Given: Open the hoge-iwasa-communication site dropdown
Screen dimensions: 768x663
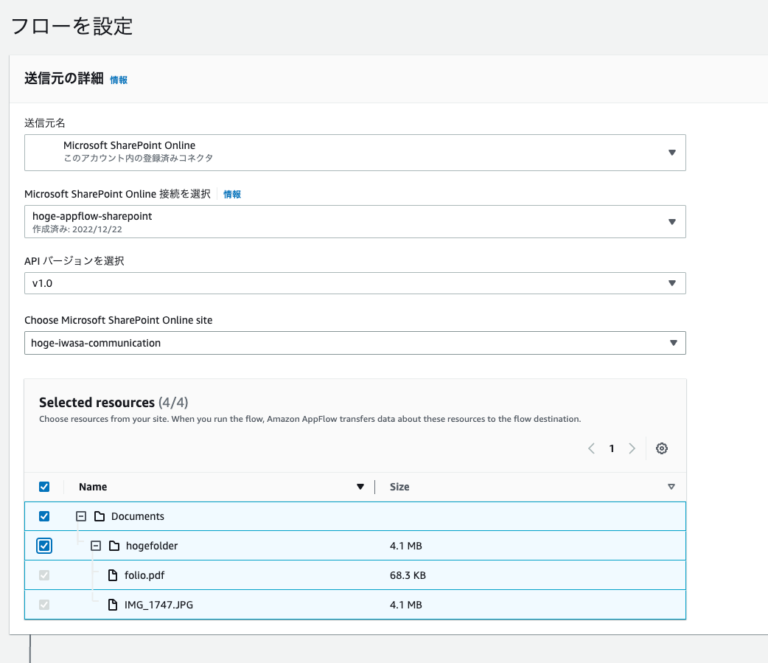Looking at the screenshot, I should pyautogui.click(x=355, y=343).
